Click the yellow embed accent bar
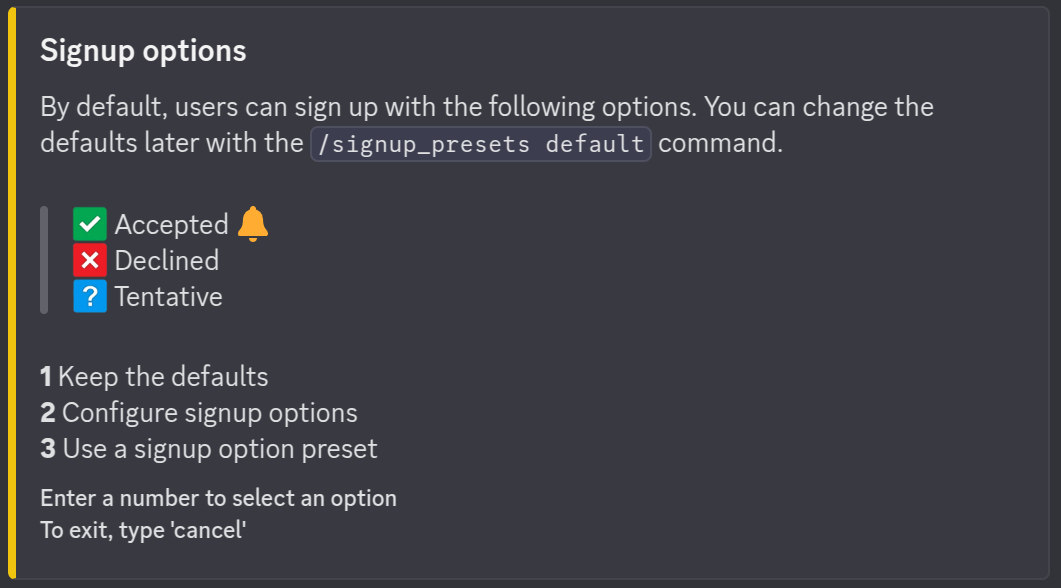 [x=12, y=294]
